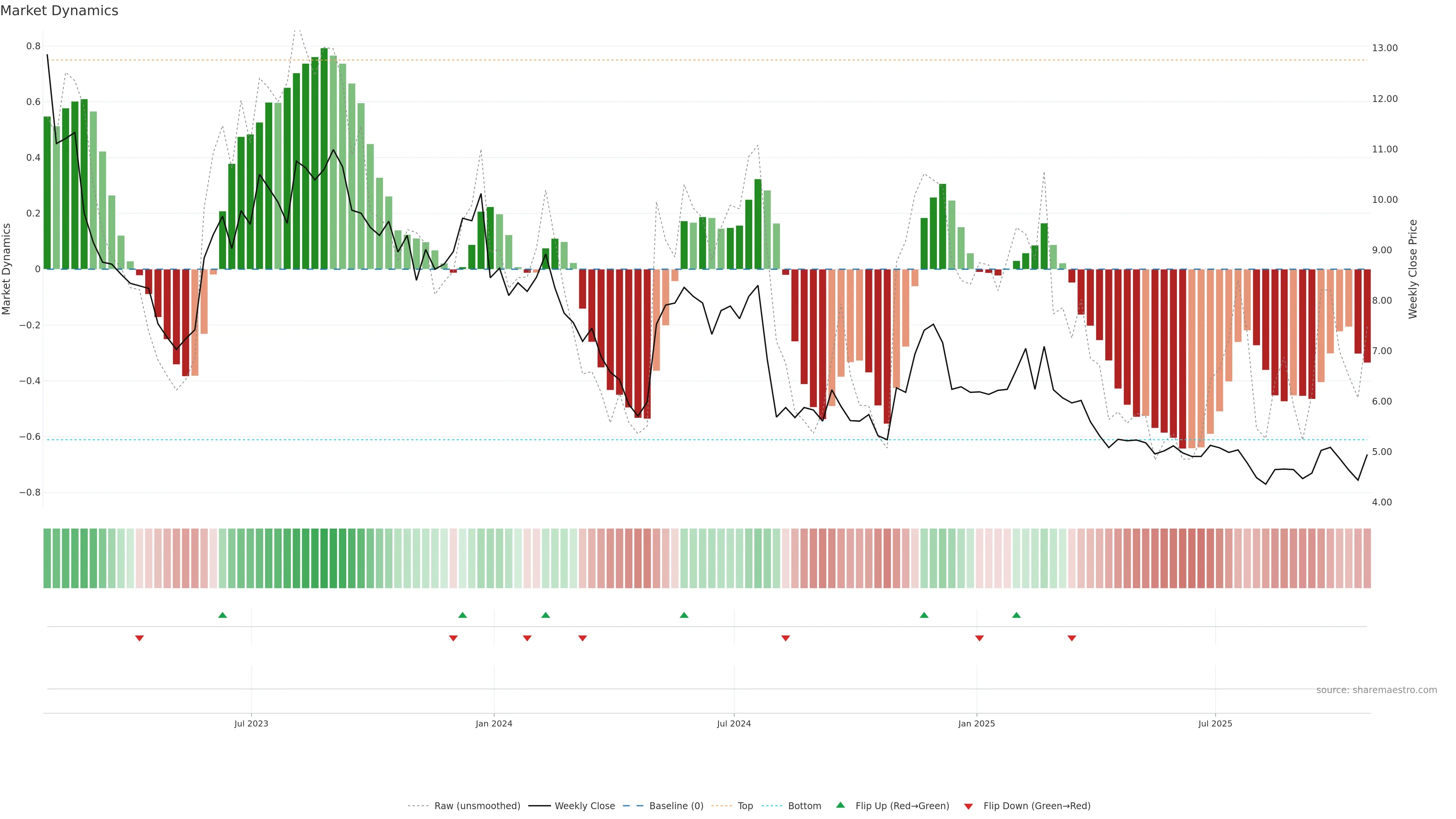This screenshot has width=1456, height=819.
Task: Click the last green flip-up marker
Action: (x=1016, y=615)
